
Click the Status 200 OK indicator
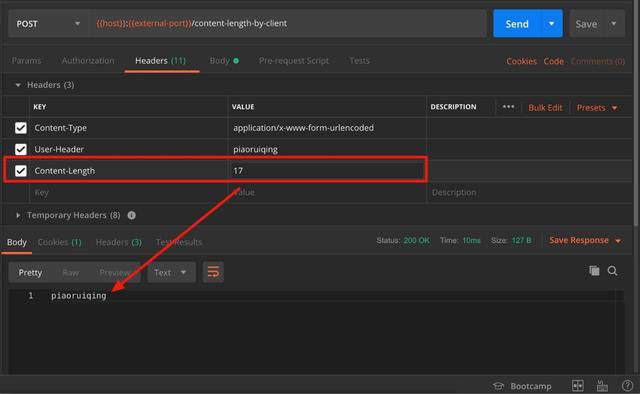pyautogui.click(x=403, y=240)
